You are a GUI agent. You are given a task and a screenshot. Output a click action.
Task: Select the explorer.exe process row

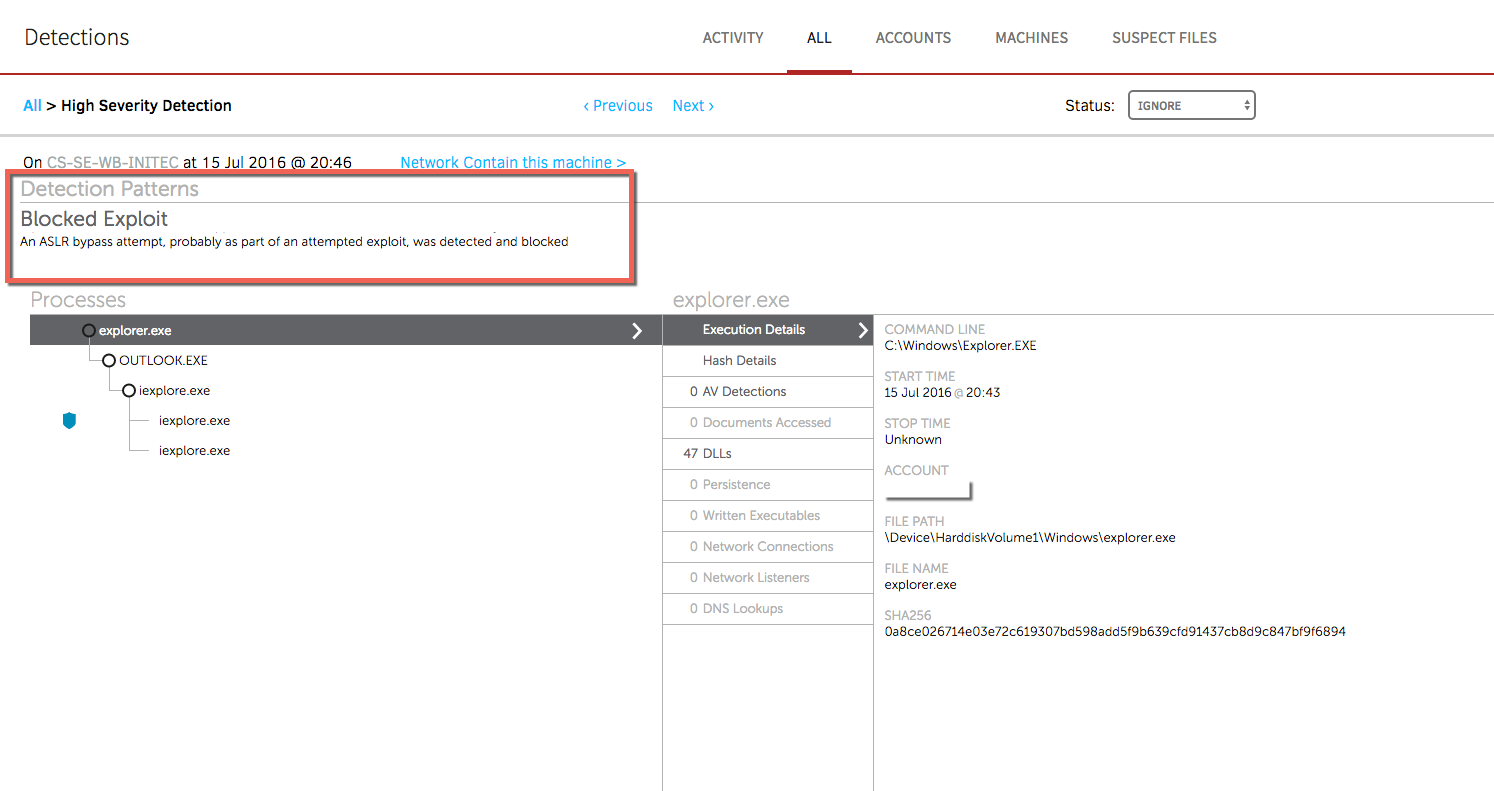pos(346,330)
